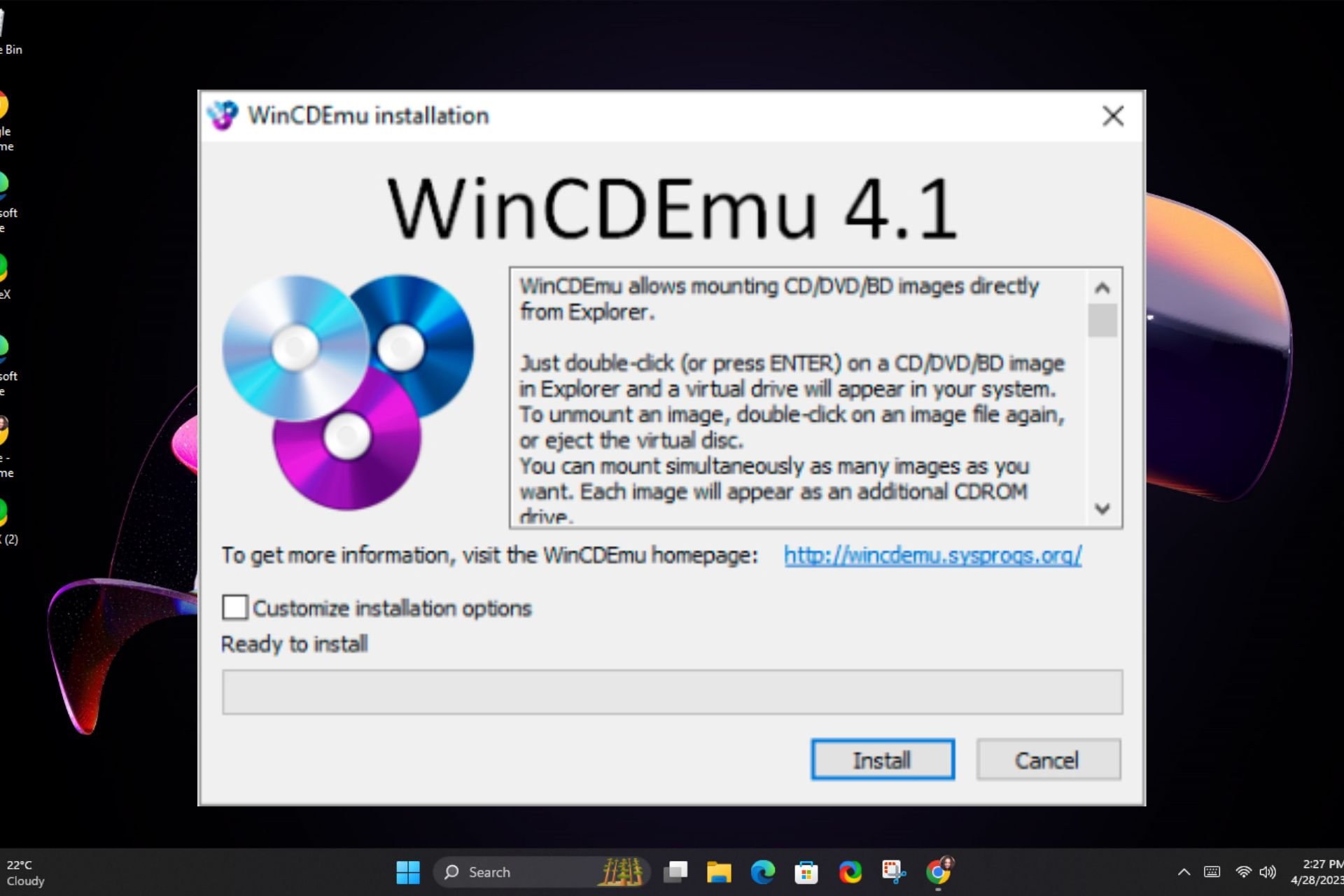Open Google Chrome from the taskbar

pos(939,872)
